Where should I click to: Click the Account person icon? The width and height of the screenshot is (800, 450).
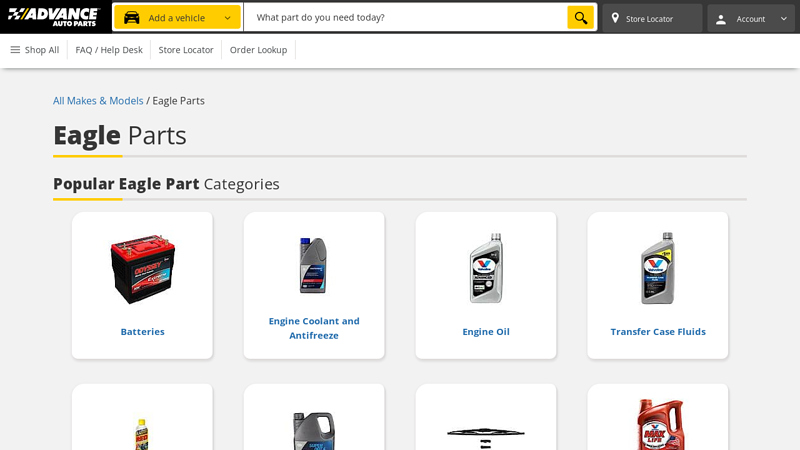tap(720, 19)
